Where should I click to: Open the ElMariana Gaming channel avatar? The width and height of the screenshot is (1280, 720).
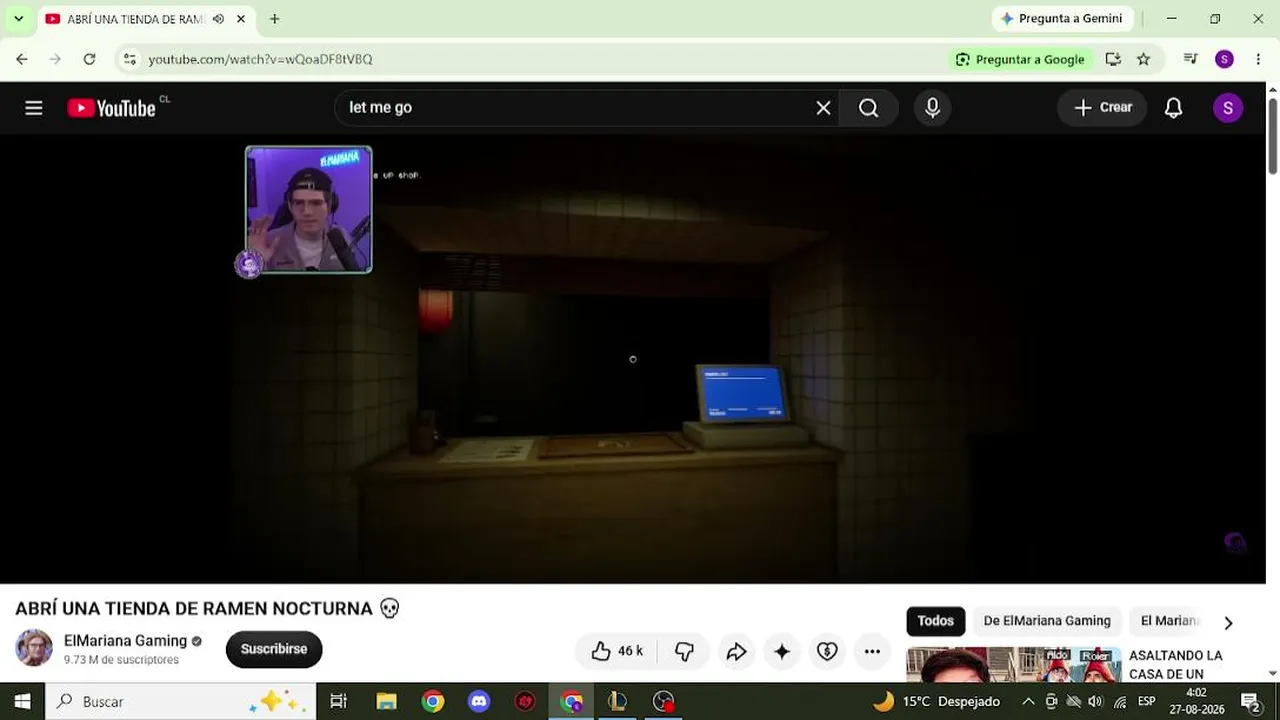point(34,648)
